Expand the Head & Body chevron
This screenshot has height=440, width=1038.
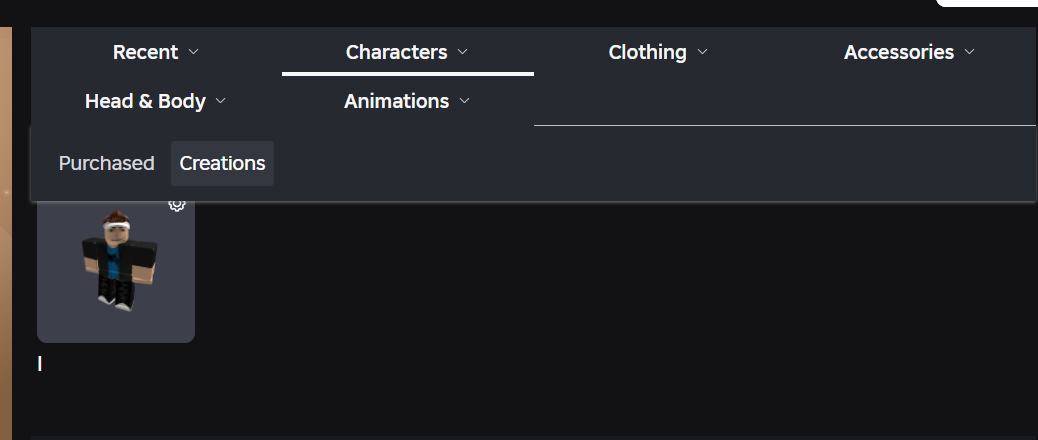click(221, 101)
